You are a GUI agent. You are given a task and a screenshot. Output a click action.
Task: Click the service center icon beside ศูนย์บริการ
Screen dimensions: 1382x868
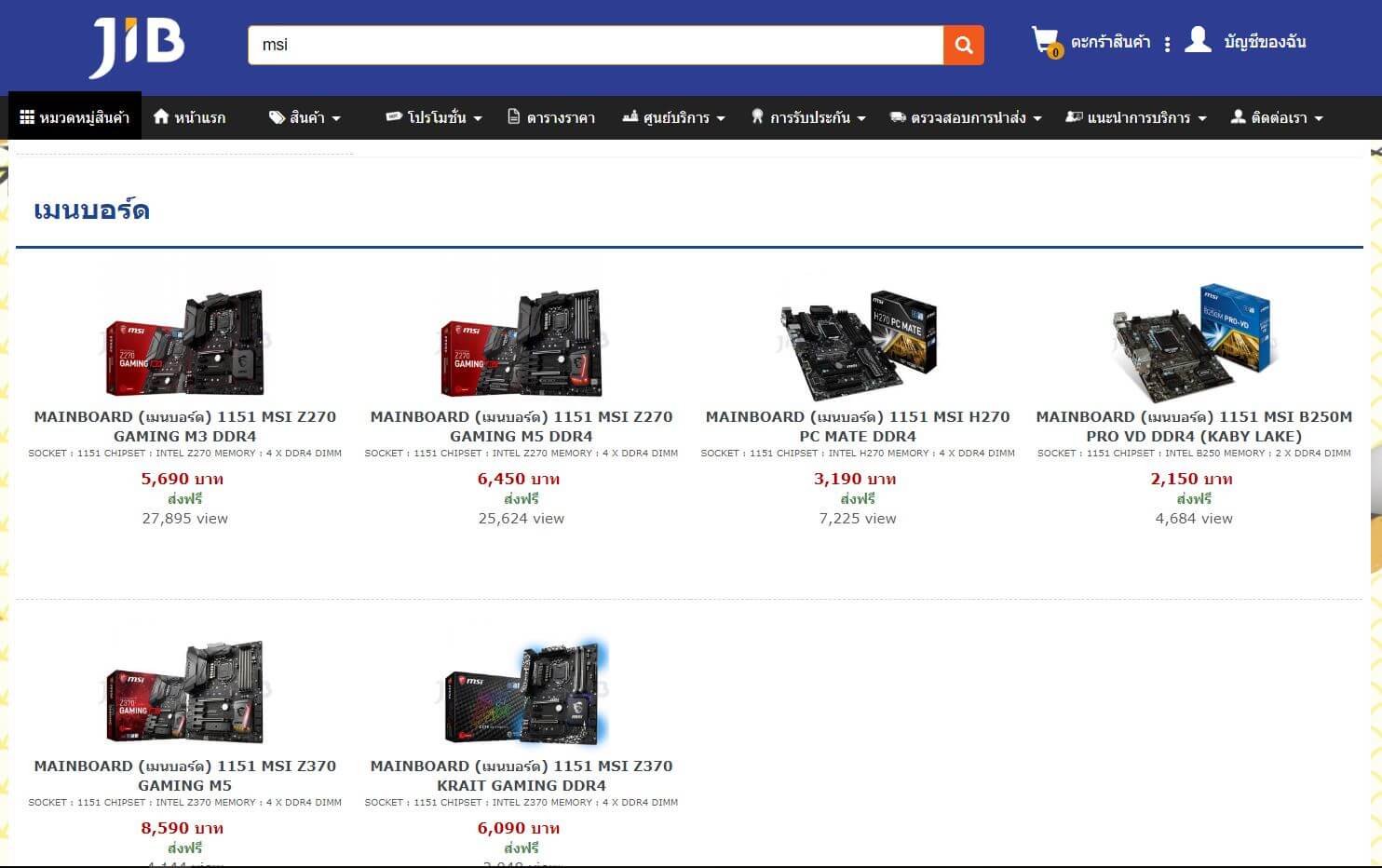630,116
